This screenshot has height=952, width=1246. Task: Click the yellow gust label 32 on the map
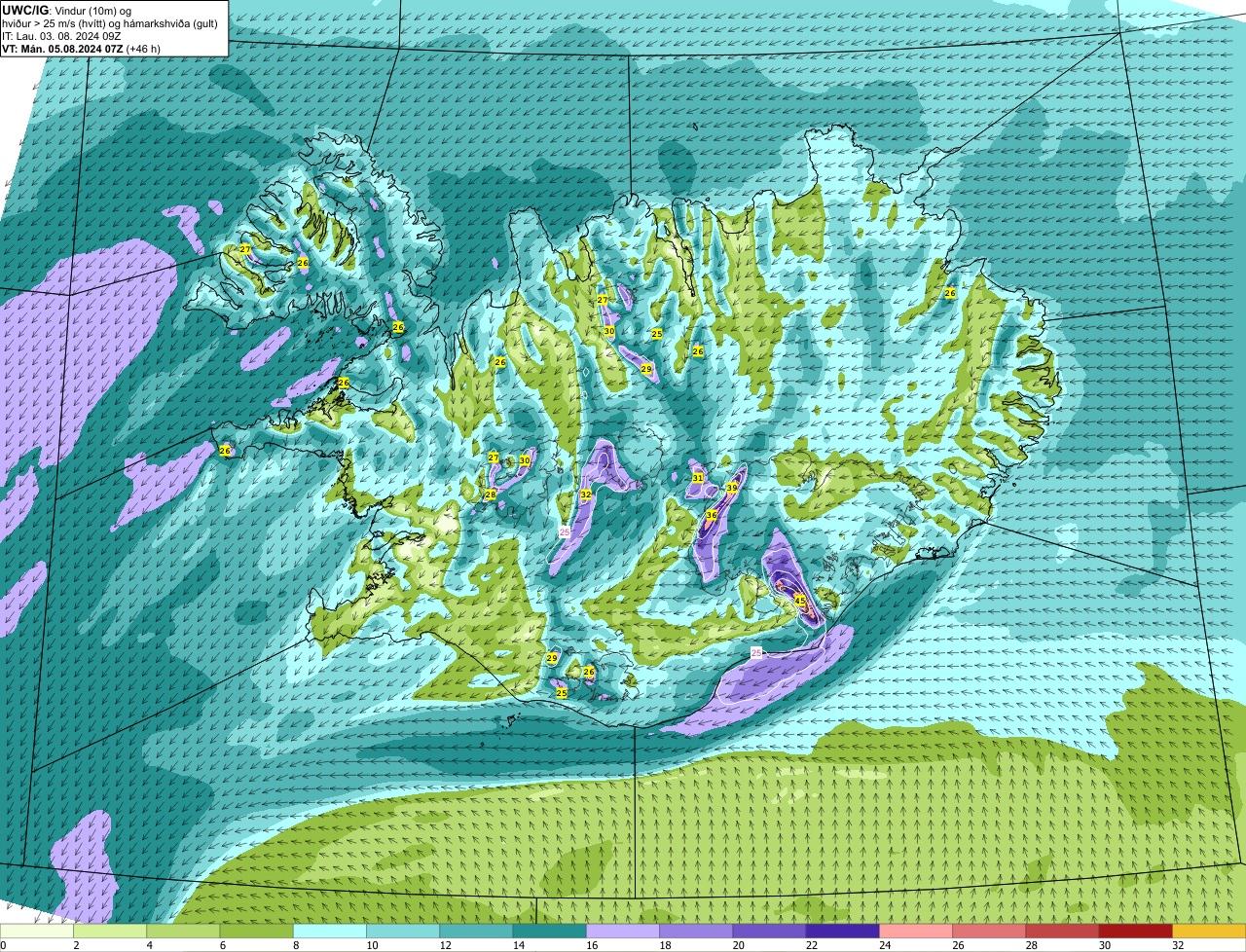point(586,494)
